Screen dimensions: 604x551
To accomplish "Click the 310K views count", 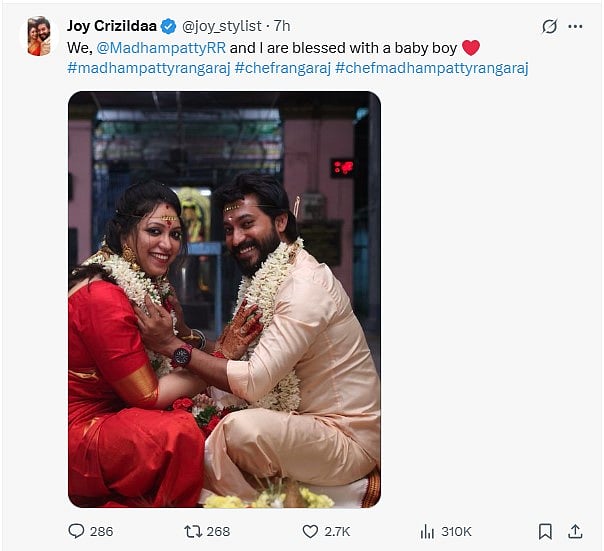I will click(x=456, y=531).
